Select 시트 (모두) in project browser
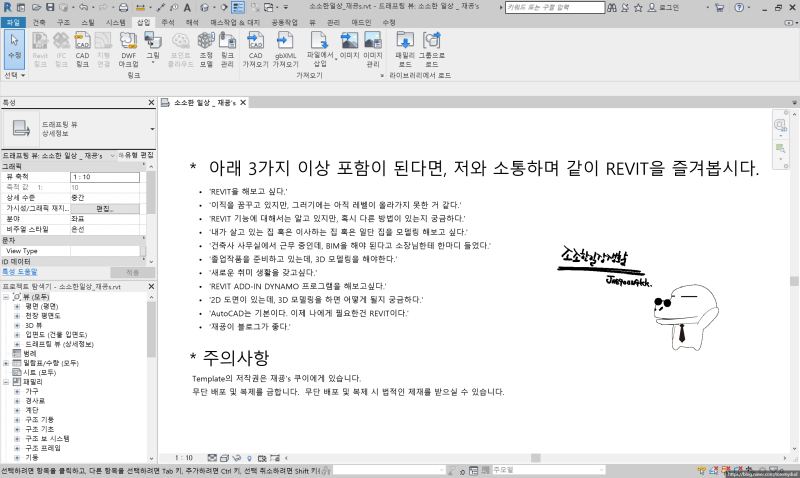This screenshot has height=478, width=800. (x=40, y=373)
